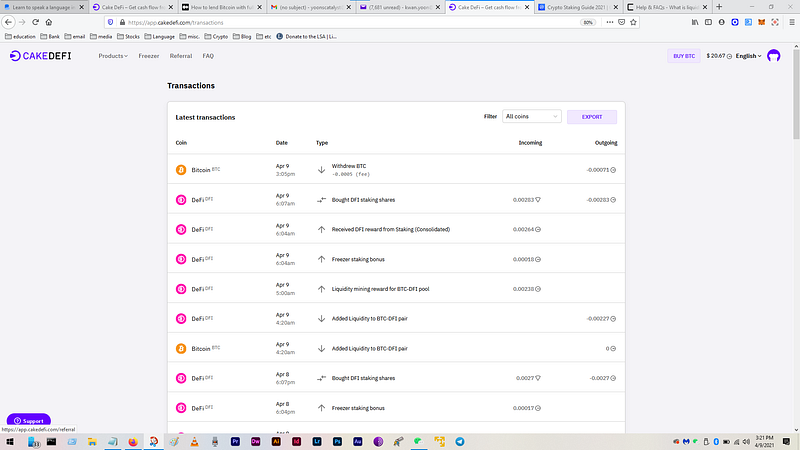This screenshot has height=450, width=800.
Task: Click the BUY BTC button
Action: (x=684, y=56)
